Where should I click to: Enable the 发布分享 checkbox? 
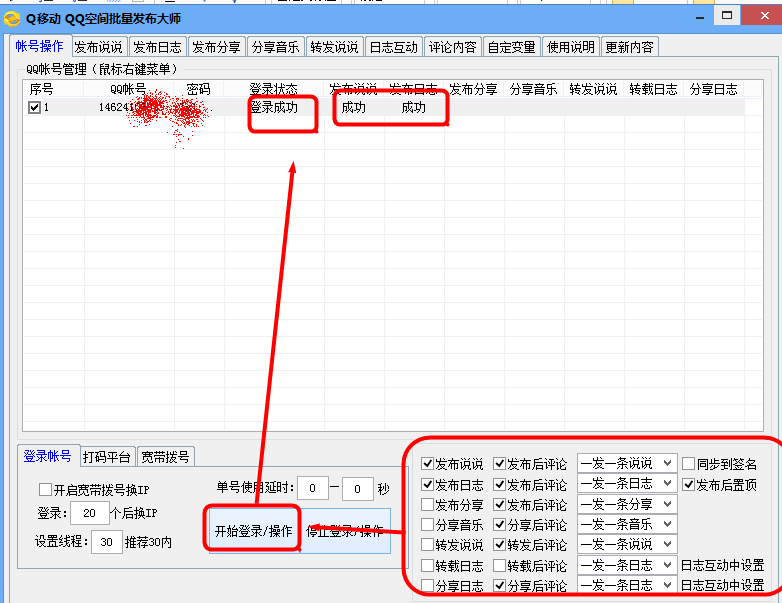pos(427,504)
